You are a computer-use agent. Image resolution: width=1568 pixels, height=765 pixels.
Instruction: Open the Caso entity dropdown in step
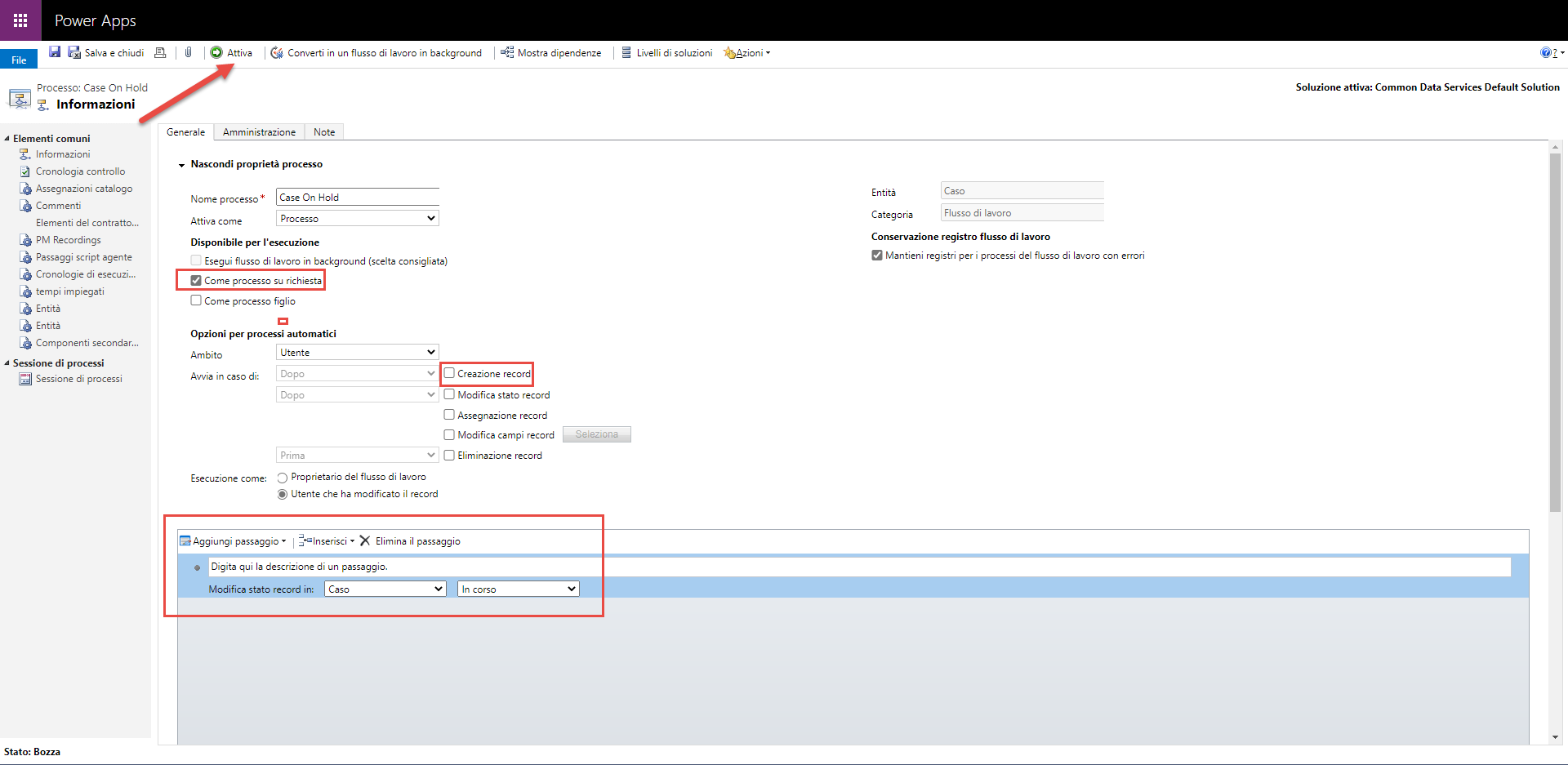pyautogui.click(x=385, y=589)
